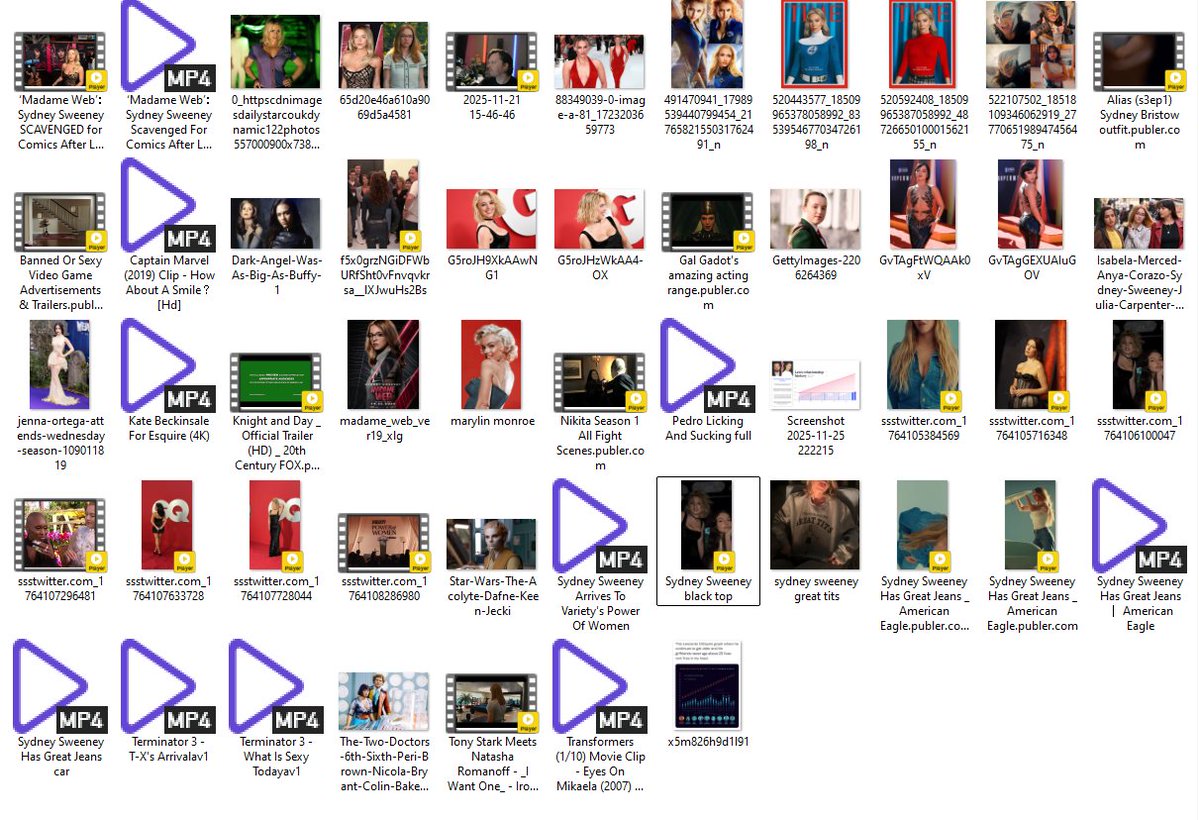Select the Knight and Day Official Trailer video file

pos(276,383)
